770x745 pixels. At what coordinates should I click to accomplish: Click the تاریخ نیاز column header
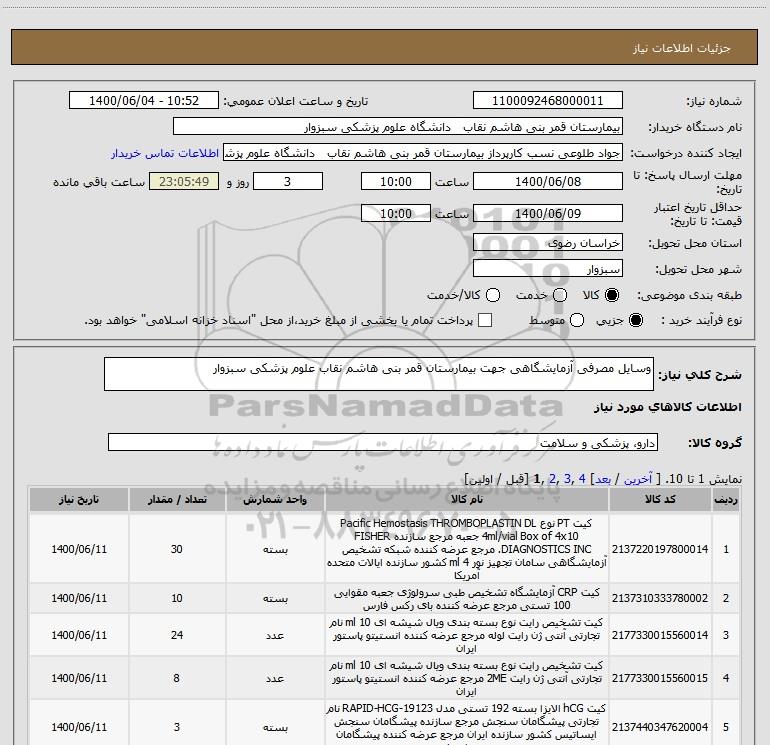(79, 499)
